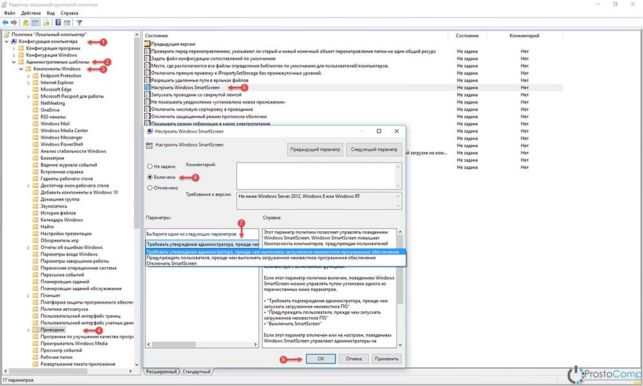Choose the Предупреждать пользователя dropdown option
This screenshot has height=386, width=643.
(276, 258)
